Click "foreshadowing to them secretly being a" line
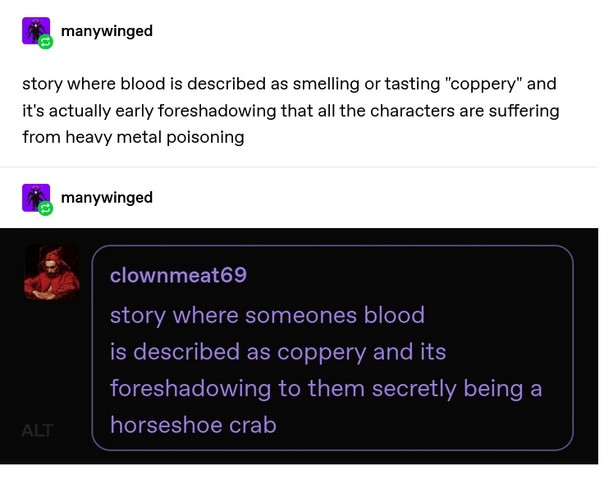The width and height of the screenshot is (604, 480). 326,389
